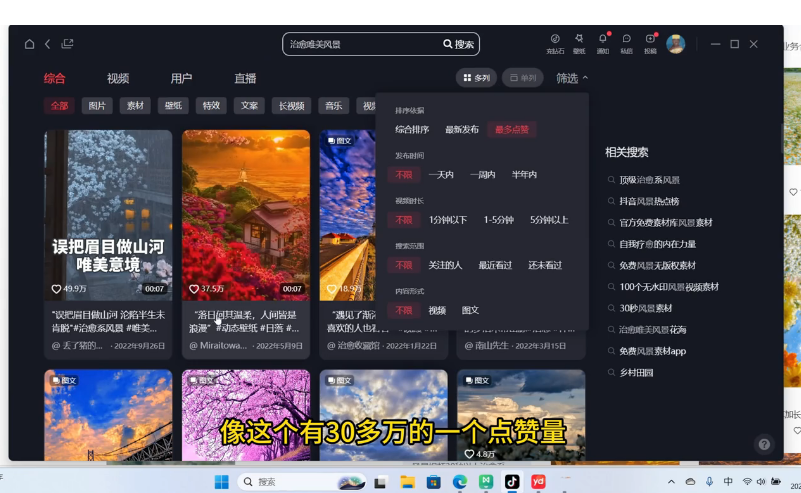The height and width of the screenshot is (493, 801).
Task: Click the help question mark icon
Action: 764,444
